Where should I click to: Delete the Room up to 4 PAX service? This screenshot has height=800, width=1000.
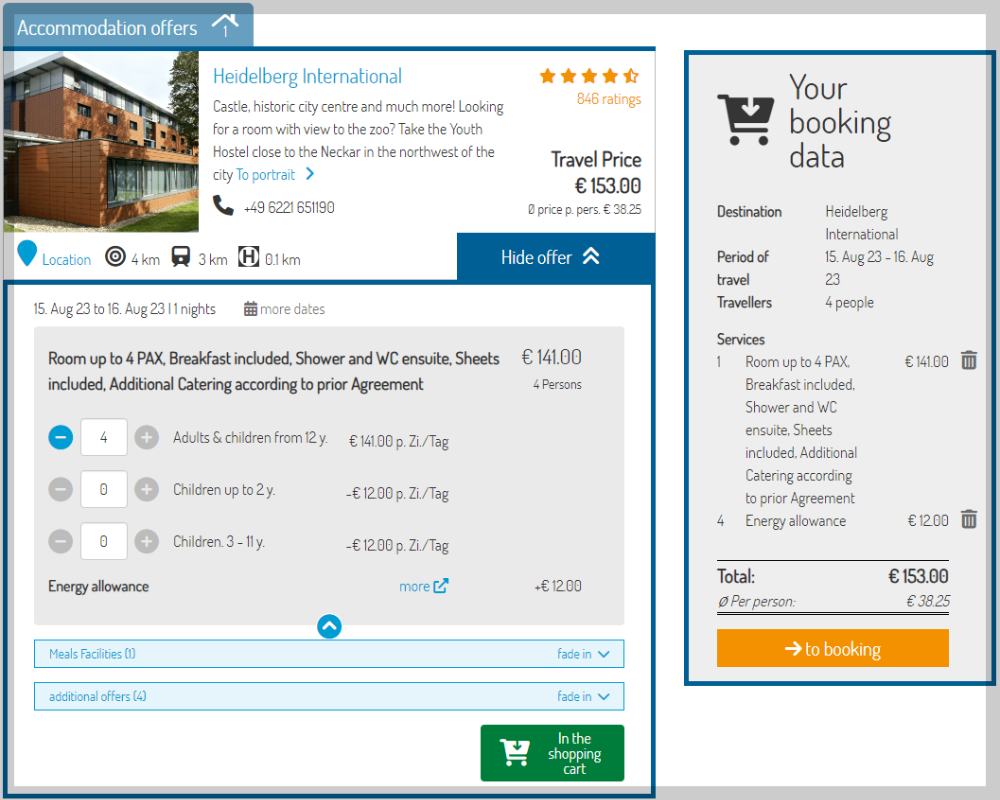click(969, 360)
